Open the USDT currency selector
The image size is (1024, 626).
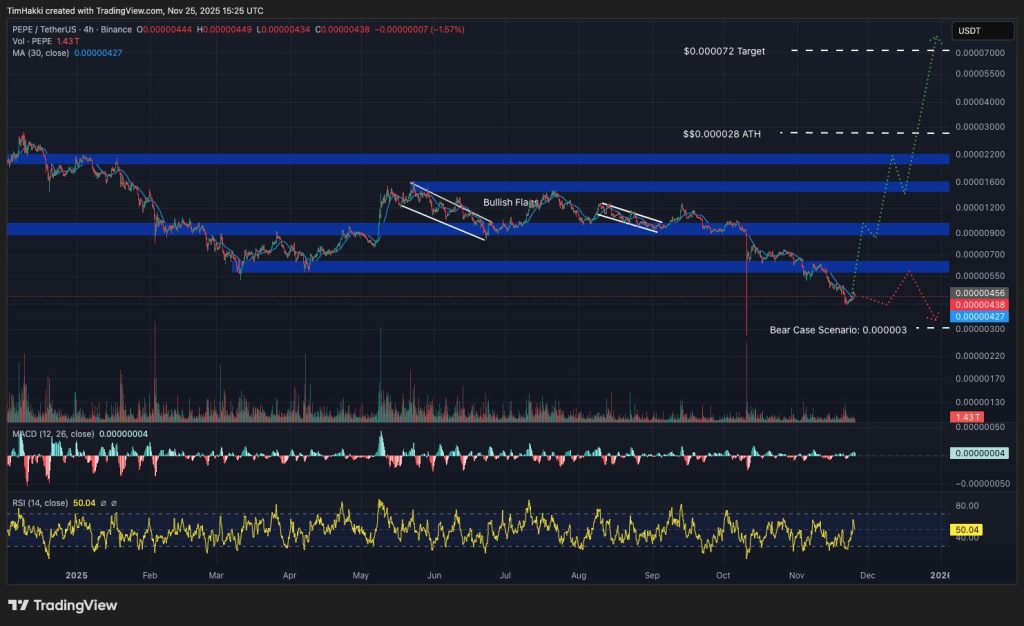968,31
